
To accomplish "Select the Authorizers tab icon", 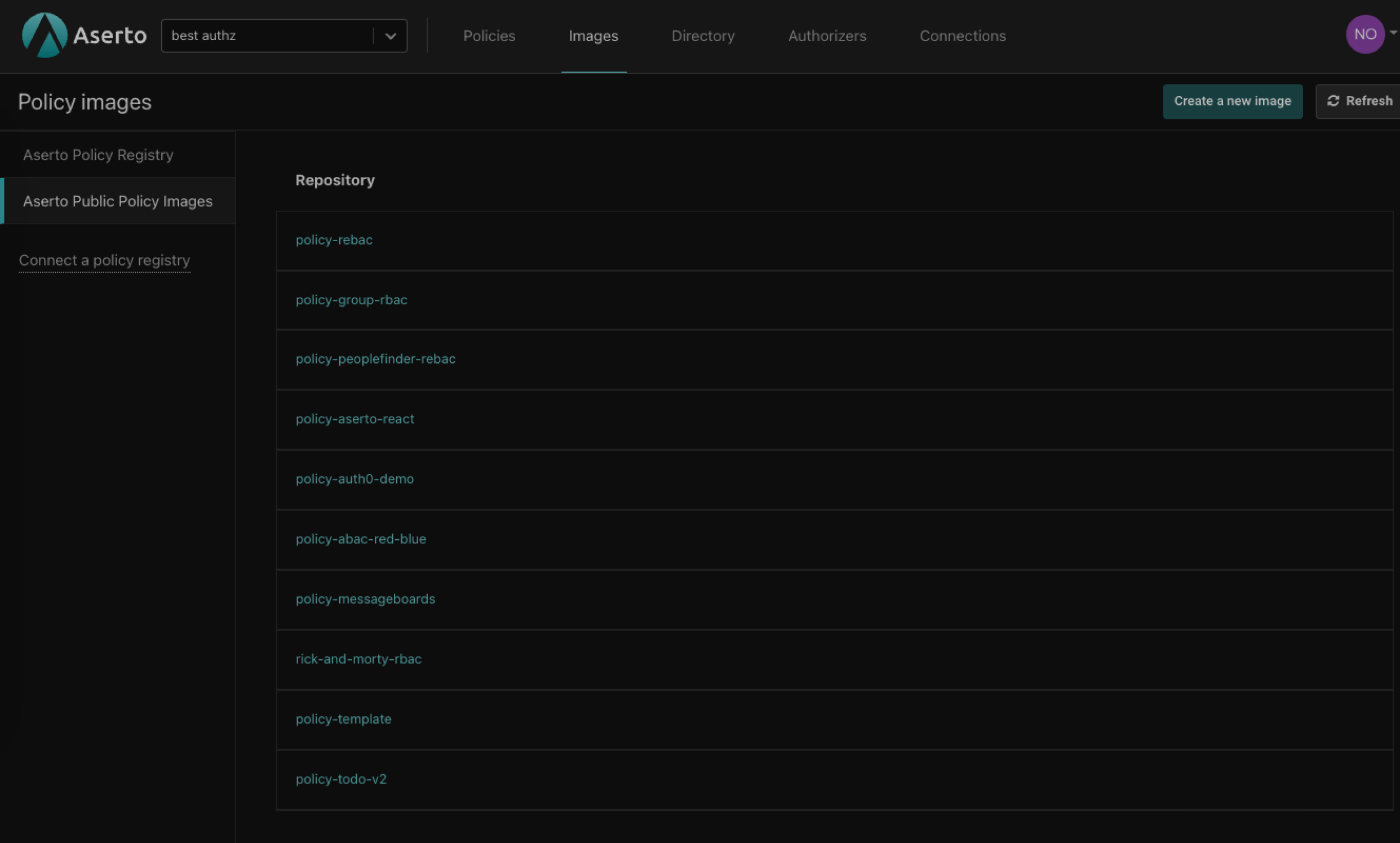I will 827,36.
